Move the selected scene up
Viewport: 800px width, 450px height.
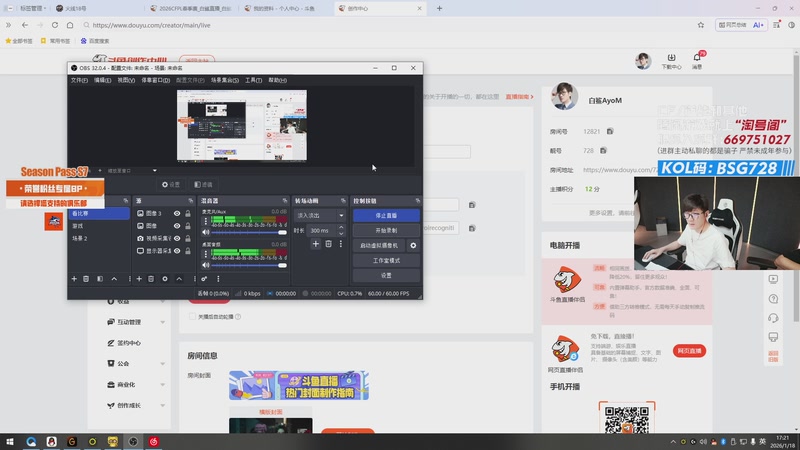[x=114, y=279]
